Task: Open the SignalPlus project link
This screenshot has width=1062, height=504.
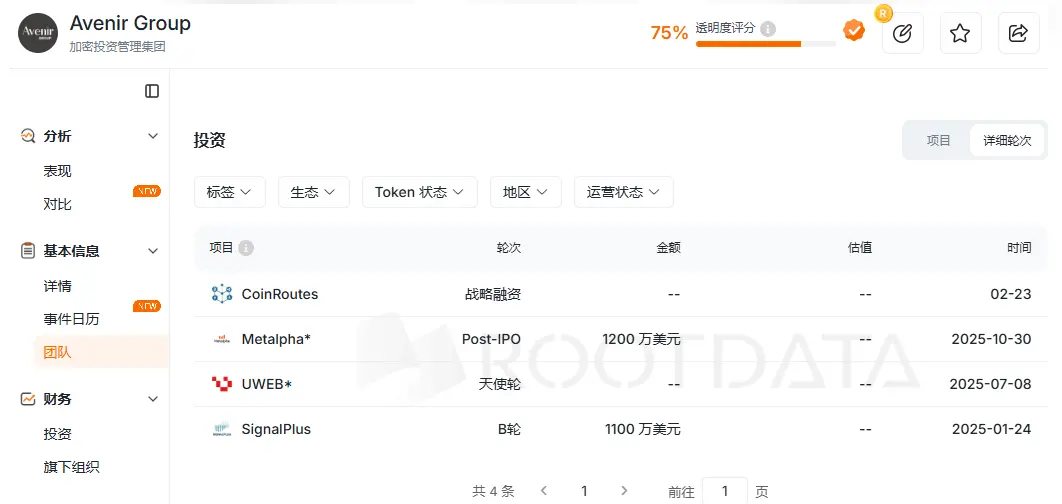Action: (x=276, y=429)
